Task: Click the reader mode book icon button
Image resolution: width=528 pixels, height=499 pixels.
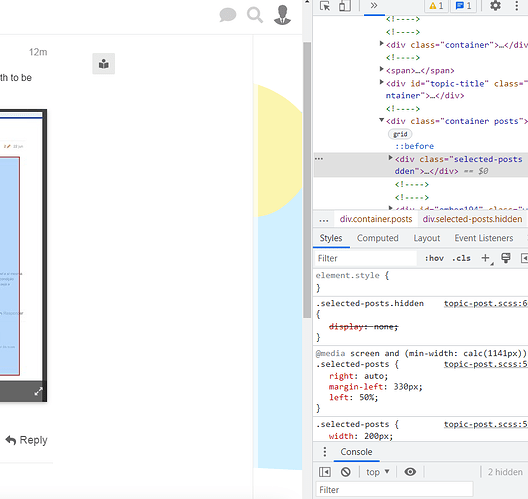Action: click(x=104, y=64)
